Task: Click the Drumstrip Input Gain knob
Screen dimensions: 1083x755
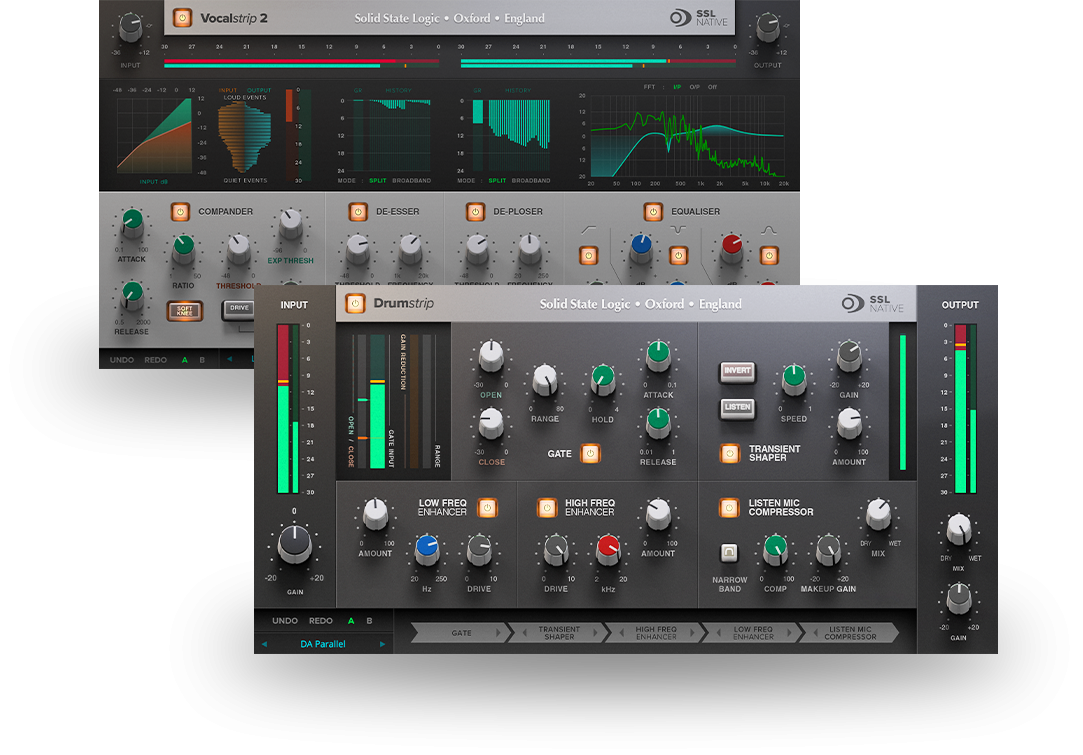Action: pos(294,544)
